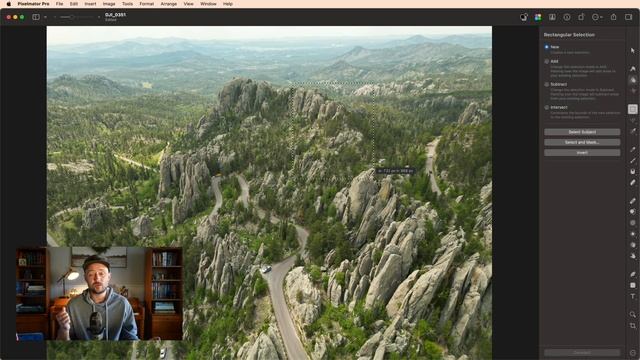This screenshot has height=360, width=640.
Task: Open the tool strip's bottom circular more icon
Action: pyautogui.click(x=633, y=353)
